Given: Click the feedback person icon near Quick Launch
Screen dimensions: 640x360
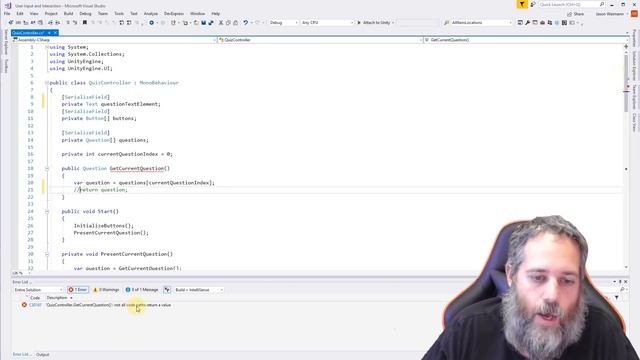Looking at the screenshot, I should point(533,4).
